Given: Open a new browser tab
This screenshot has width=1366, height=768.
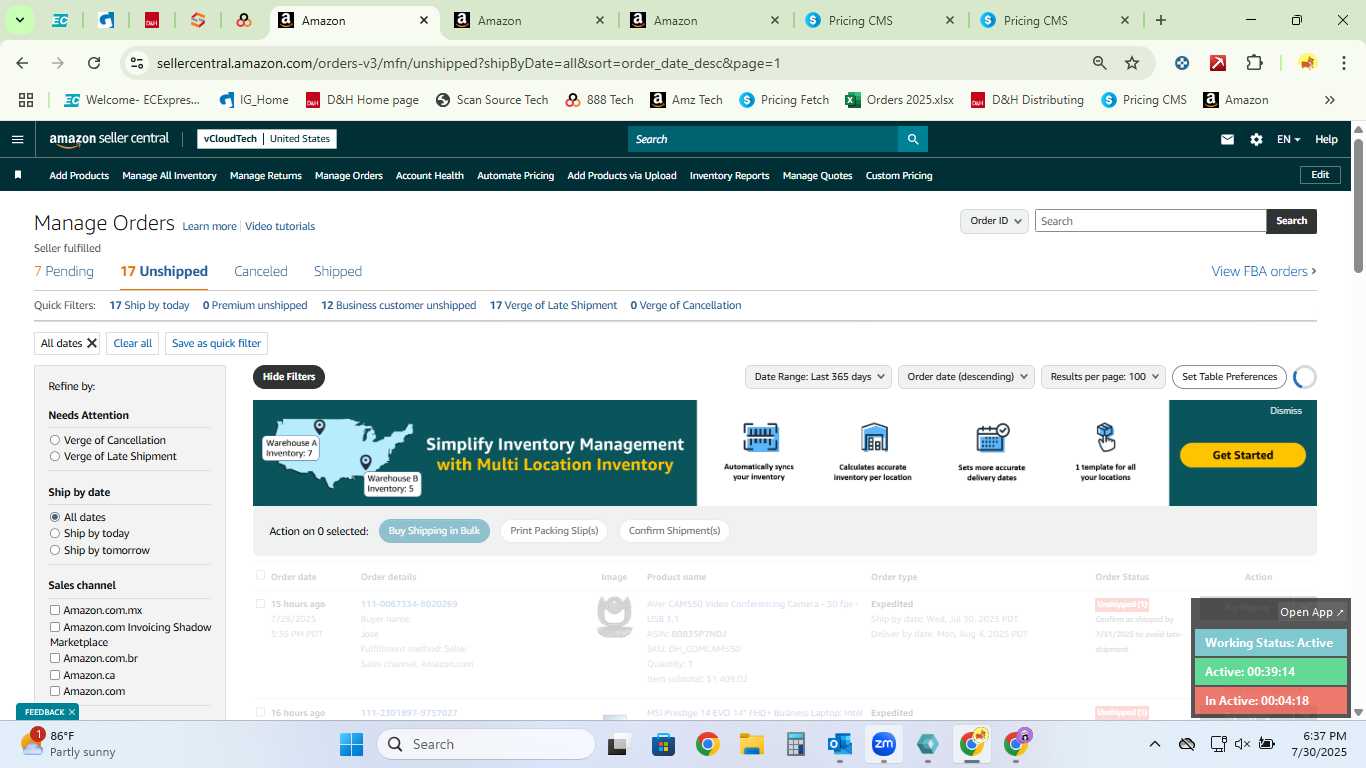Looking at the screenshot, I should [x=1161, y=20].
